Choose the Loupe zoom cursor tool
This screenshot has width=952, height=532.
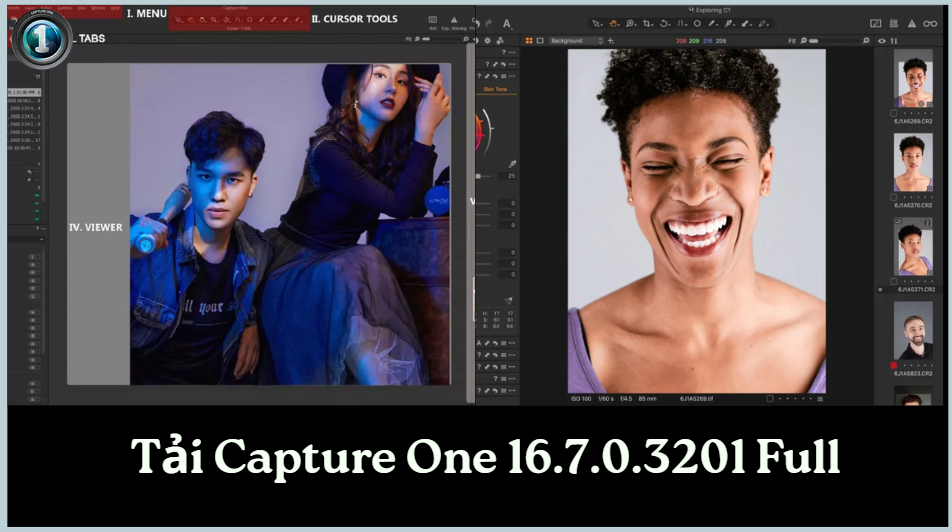click(632, 22)
